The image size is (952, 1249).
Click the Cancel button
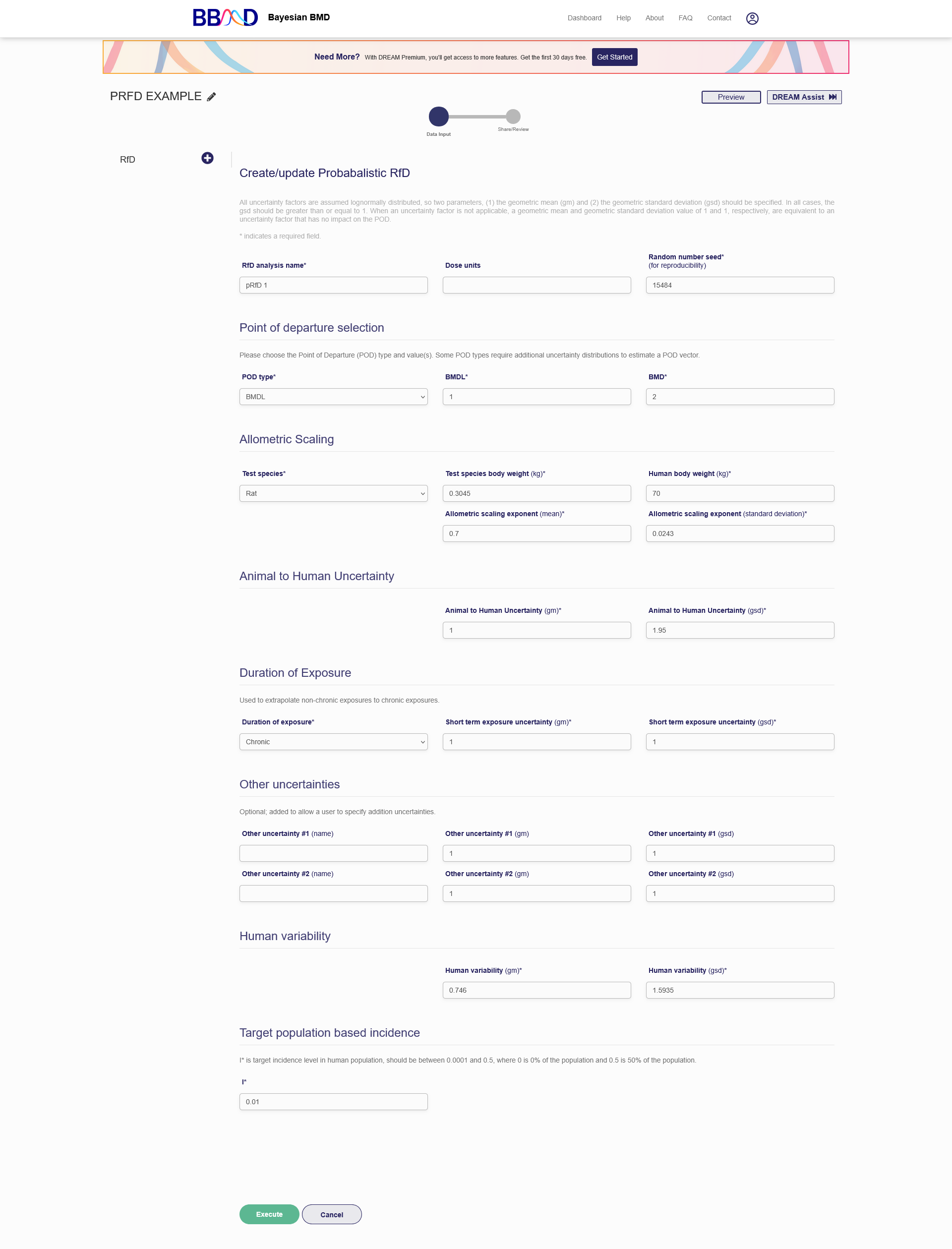point(332,1214)
